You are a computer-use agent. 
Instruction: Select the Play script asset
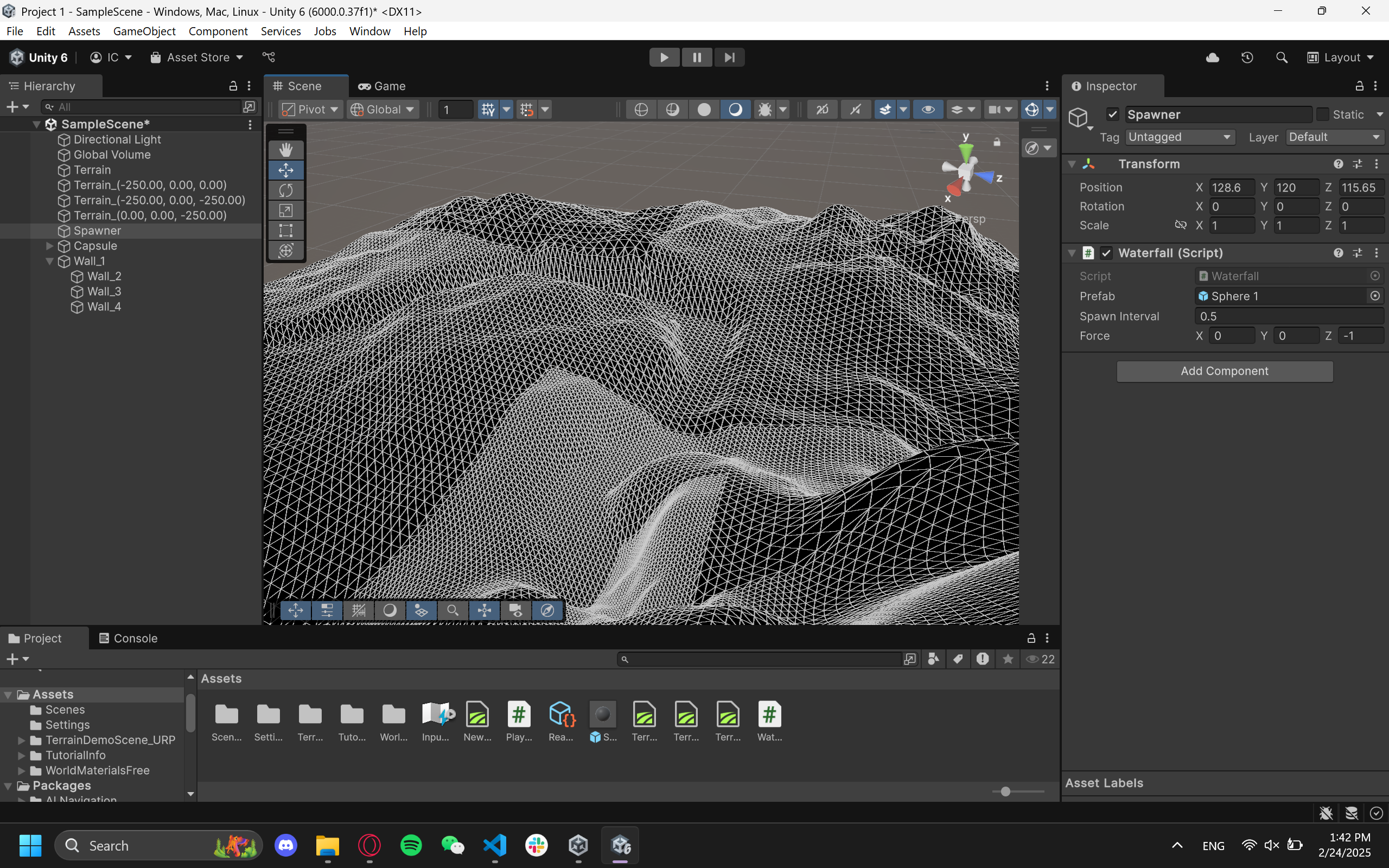point(519,722)
